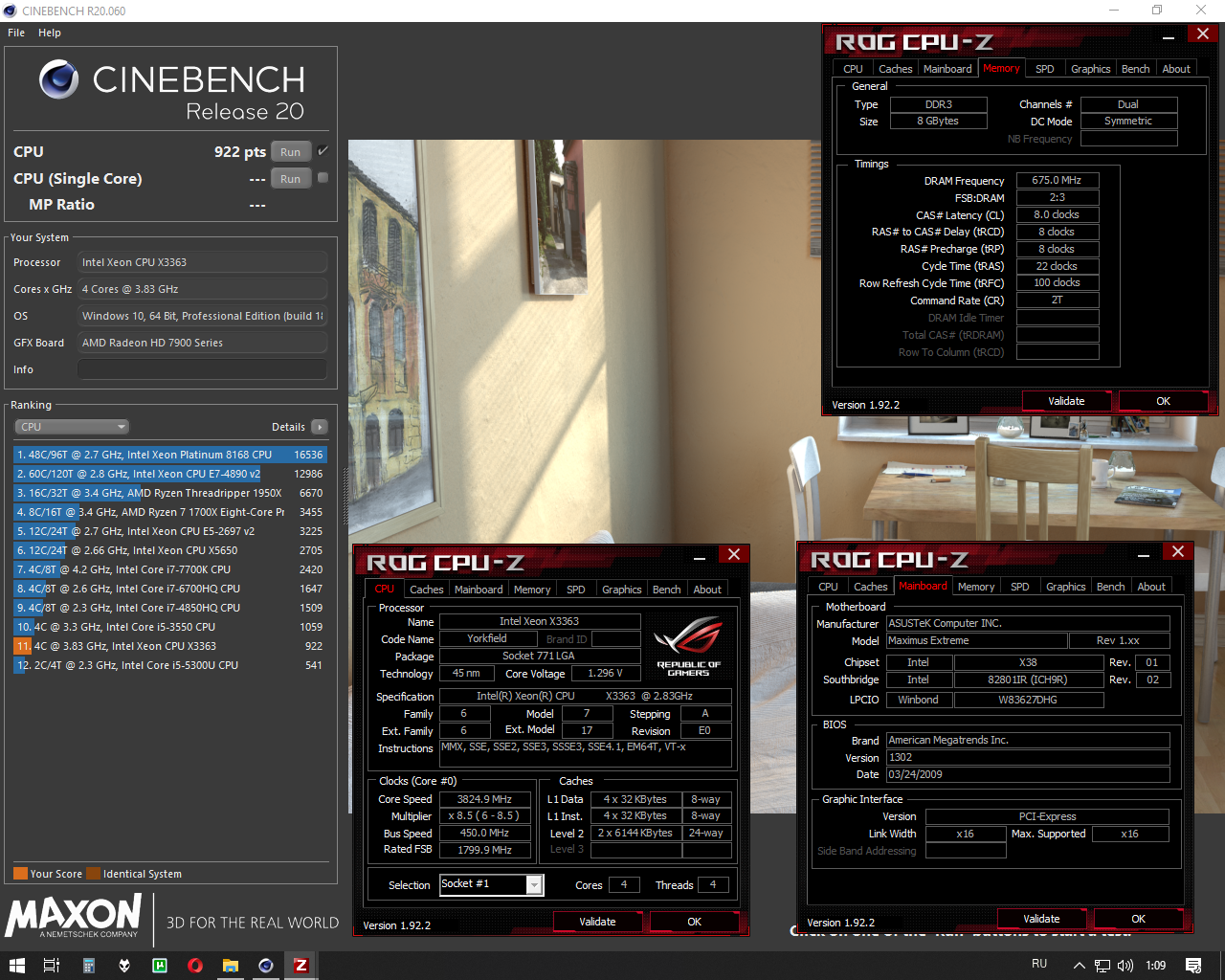
Task: Switch to CPU-Z via its red taskbar icon
Action: [x=301, y=965]
